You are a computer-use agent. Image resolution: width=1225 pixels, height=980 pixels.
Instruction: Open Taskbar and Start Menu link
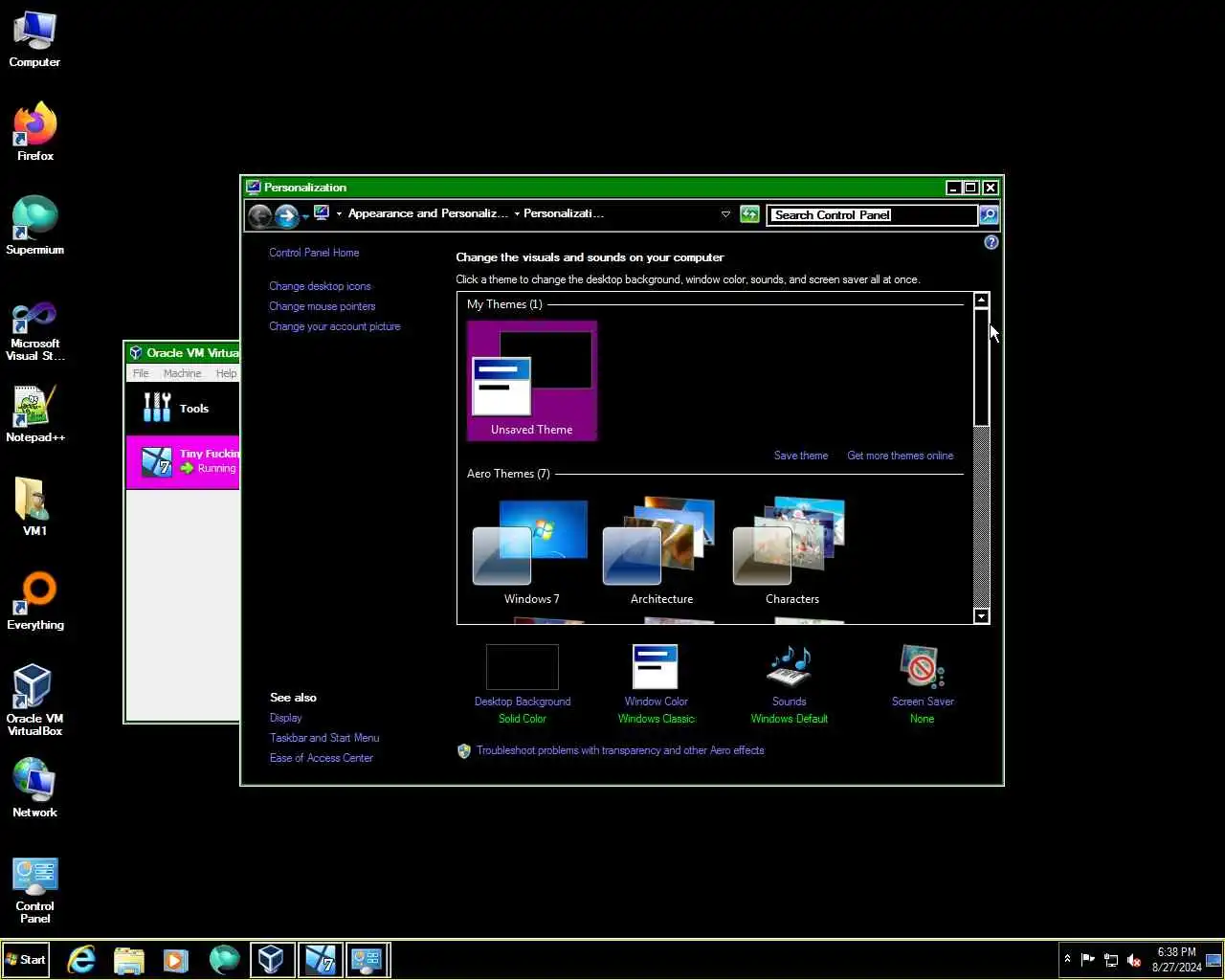point(324,738)
